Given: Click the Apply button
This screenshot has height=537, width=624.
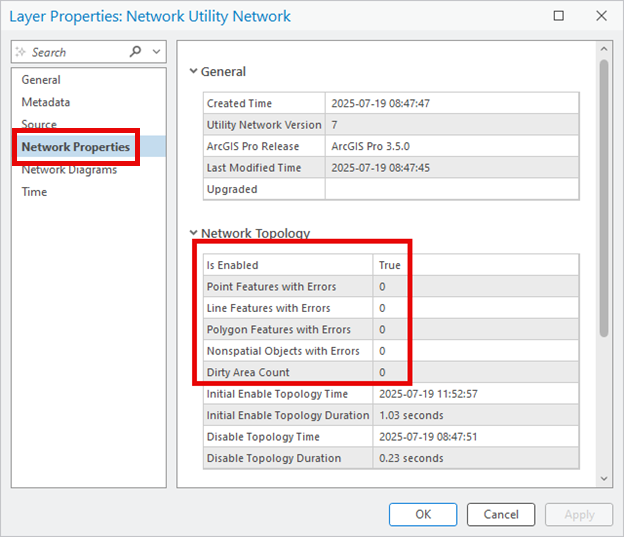Looking at the screenshot, I should [579, 514].
